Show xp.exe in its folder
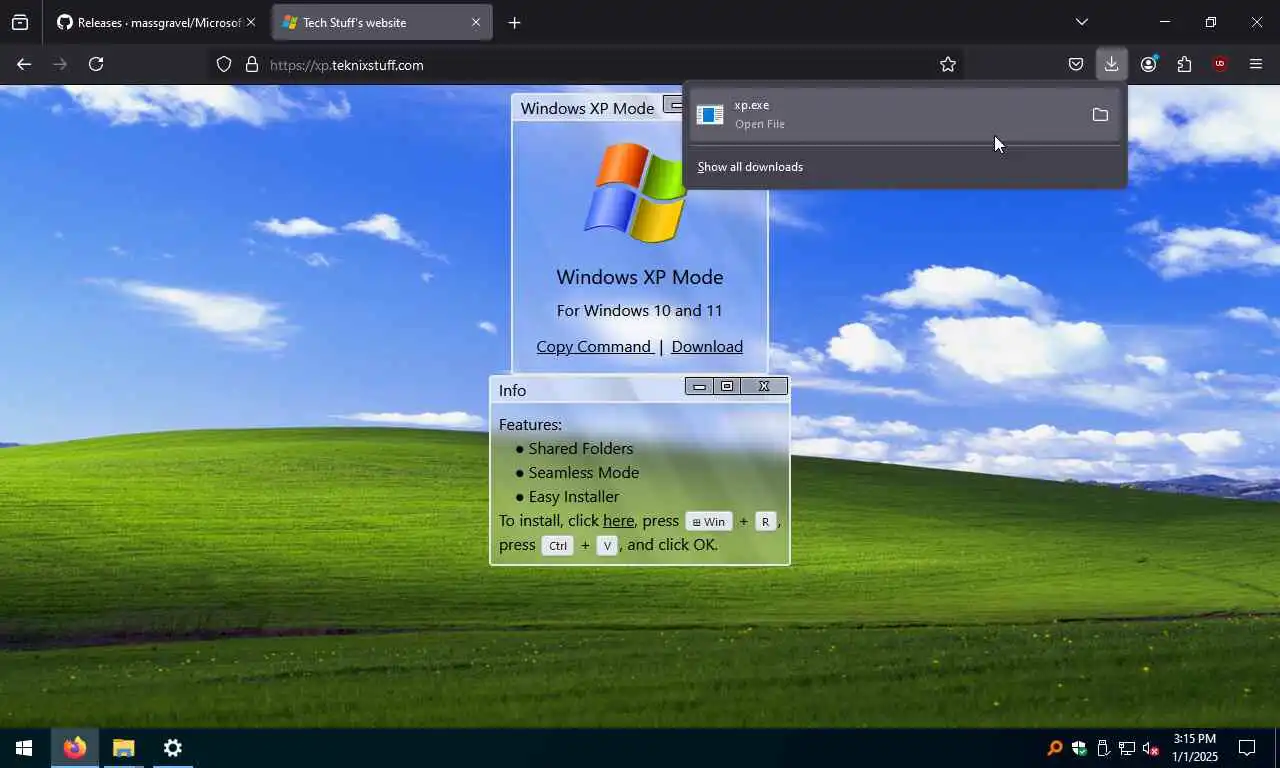This screenshot has width=1280, height=768. pyautogui.click(x=1100, y=114)
